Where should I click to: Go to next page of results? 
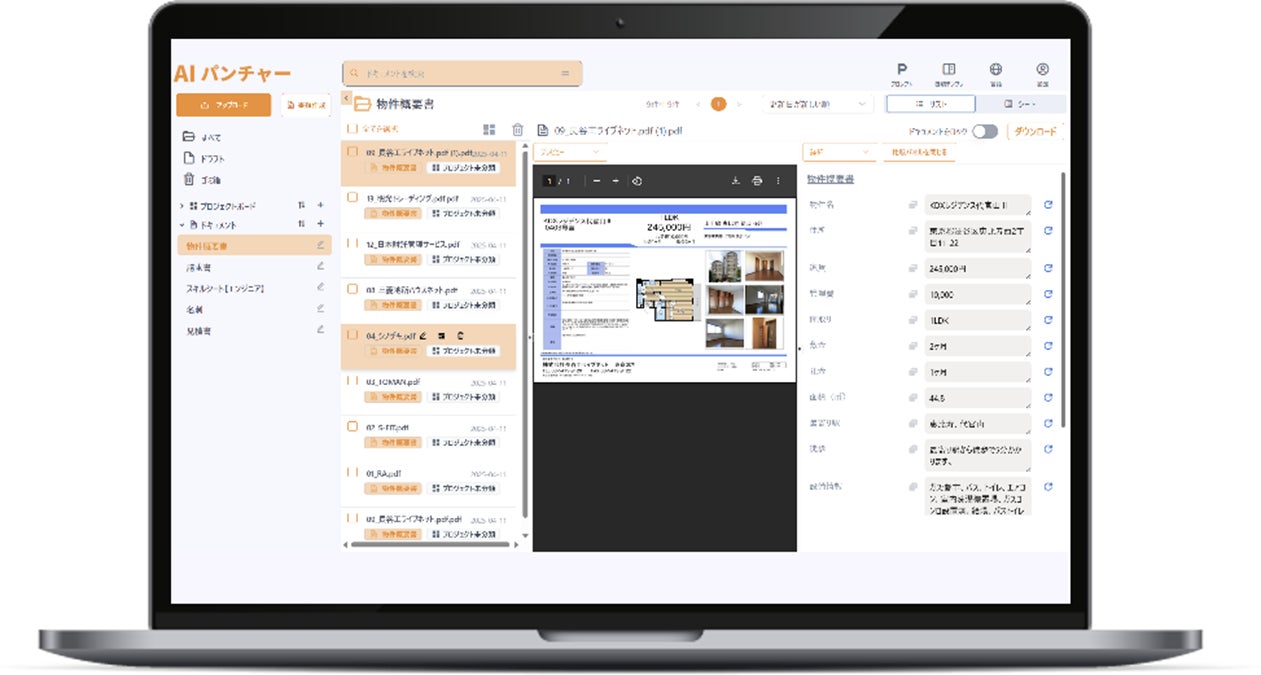point(739,104)
